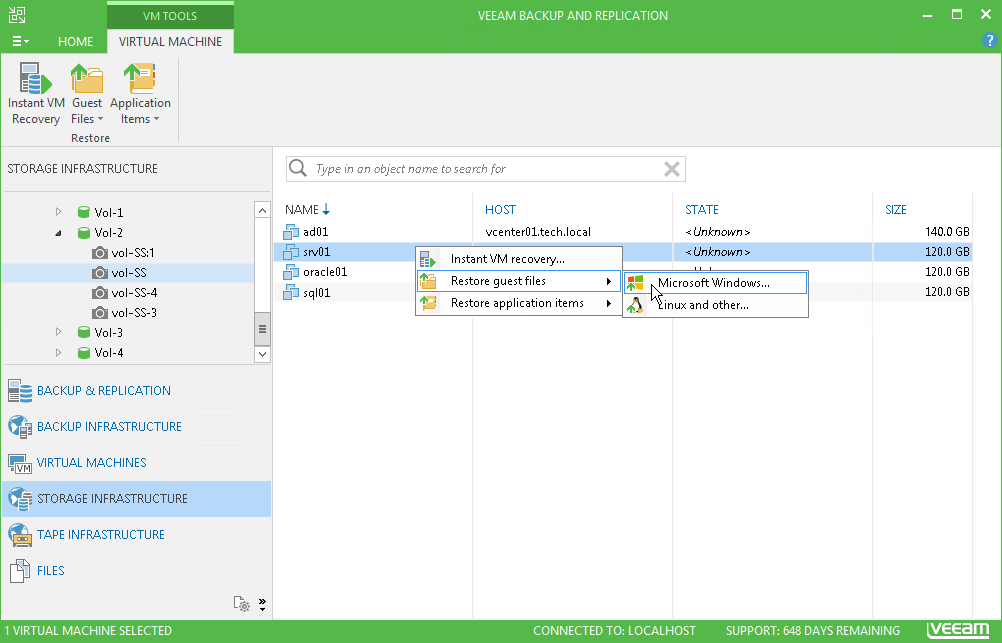Image resolution: width=1002 pixels, height=643 pixels.
Task: Open Restore application items submenu
Action: [519, 303]
